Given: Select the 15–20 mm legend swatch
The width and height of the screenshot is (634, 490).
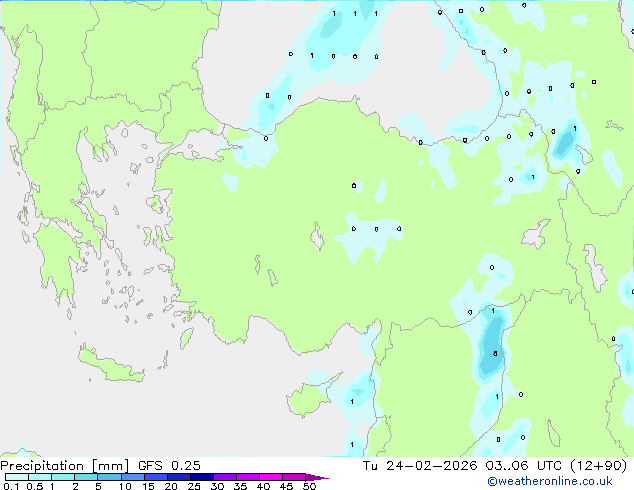Looking at the screenshot, I should 156,477.
